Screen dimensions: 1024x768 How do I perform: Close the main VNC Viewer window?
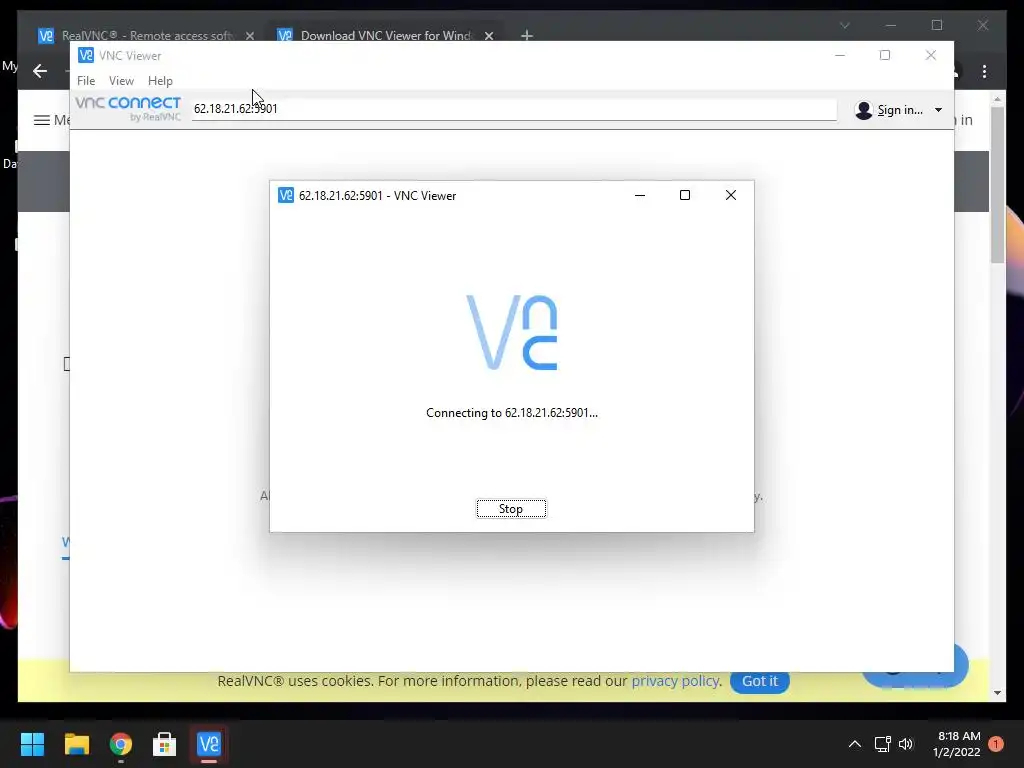(x=931, y=56)
